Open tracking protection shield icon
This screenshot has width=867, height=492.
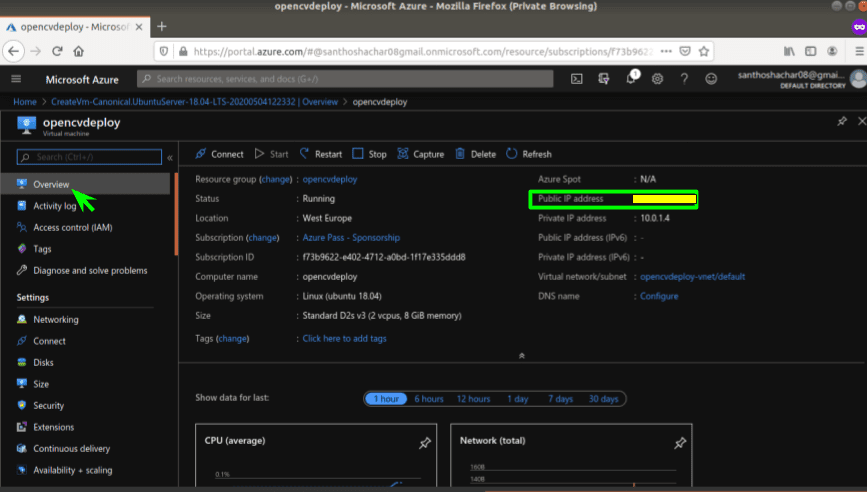click(x=164, y=51)
